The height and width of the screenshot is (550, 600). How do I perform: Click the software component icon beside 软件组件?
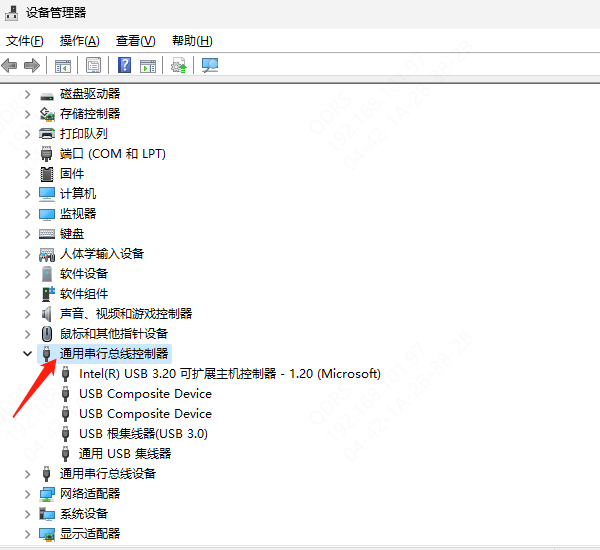click(x=48, y=294)
